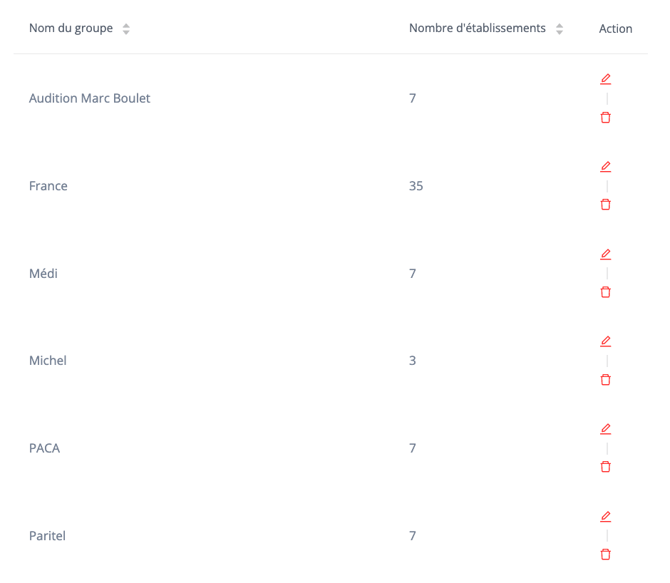Select the Audition Marc Boulet name
Image resolution: width=670 pixels, height=583 pixels.
90,98
